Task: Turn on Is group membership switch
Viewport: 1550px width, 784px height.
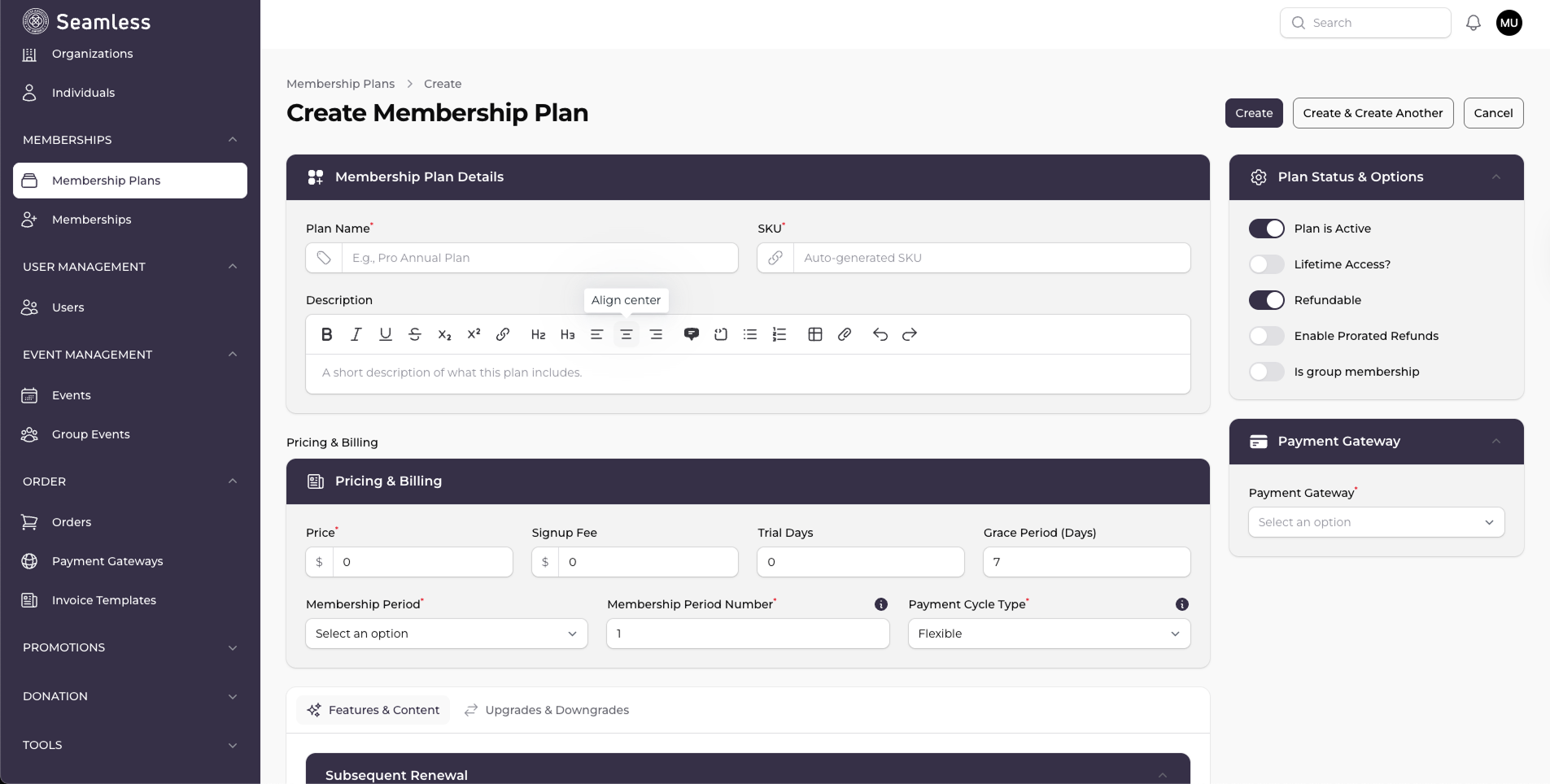Action: [1266, 372]
